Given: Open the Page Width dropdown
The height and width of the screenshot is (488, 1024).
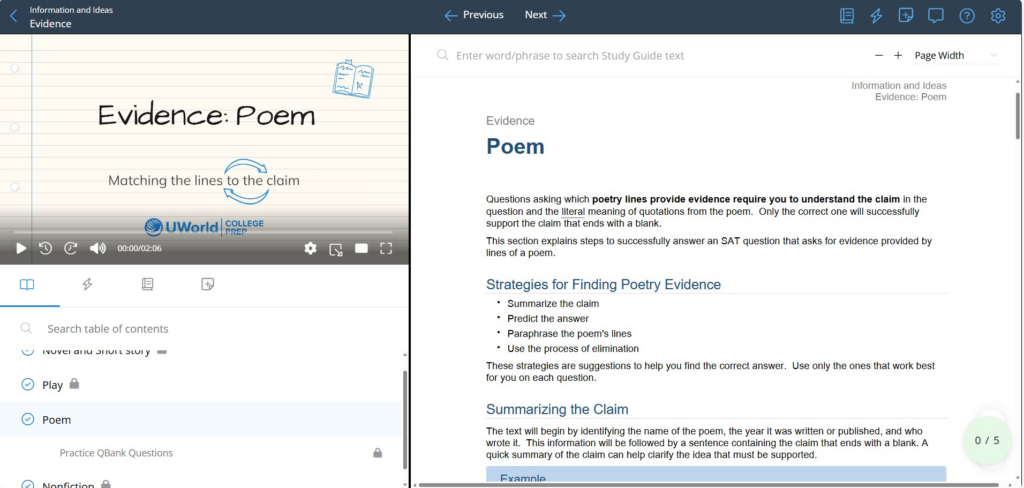Looking at the screenshot, I should click(x=956, y=56).
